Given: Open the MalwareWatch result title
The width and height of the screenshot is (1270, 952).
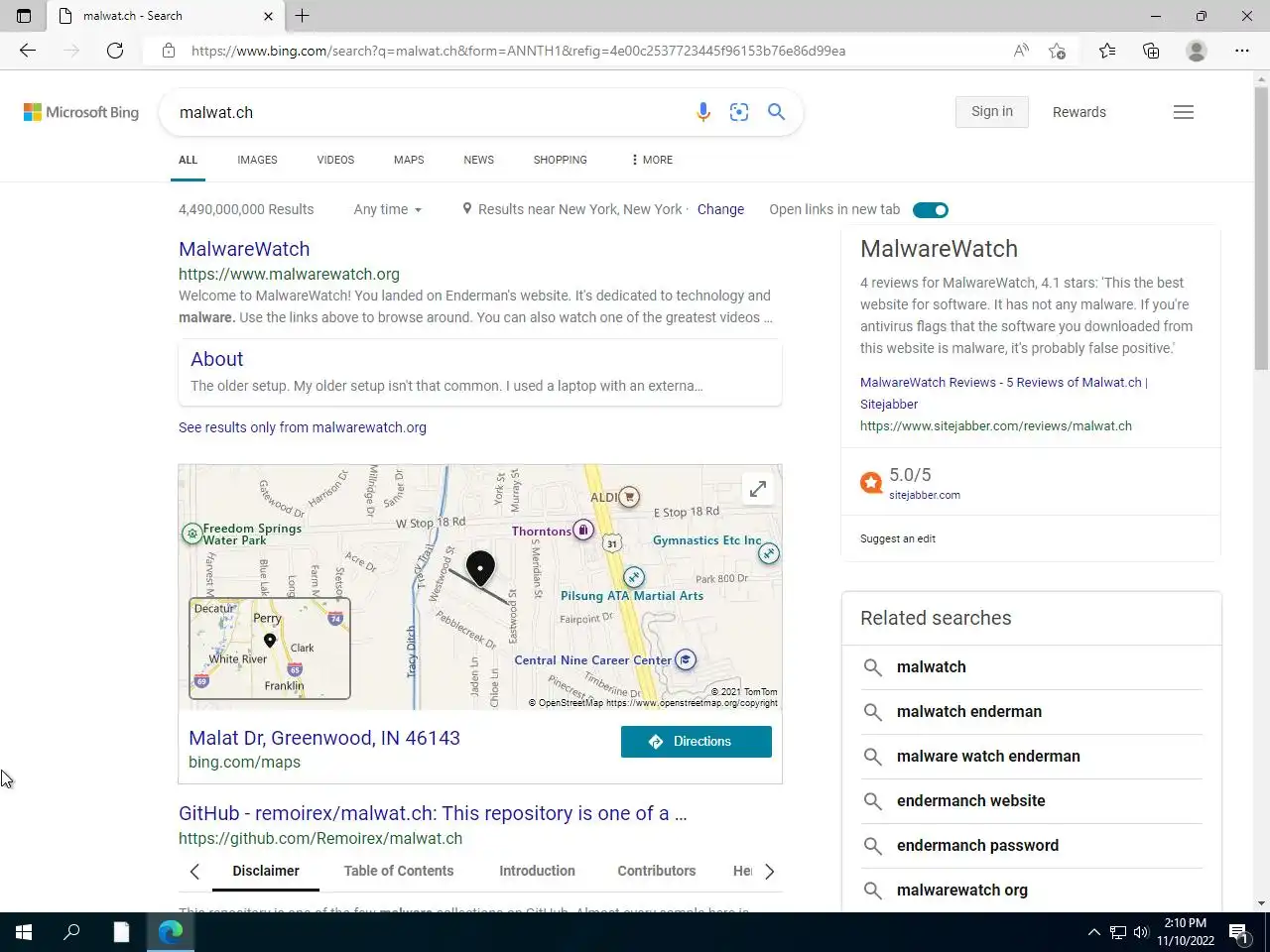Looking at the screenshot, I should pyautogui.click(x=244, y=249).
